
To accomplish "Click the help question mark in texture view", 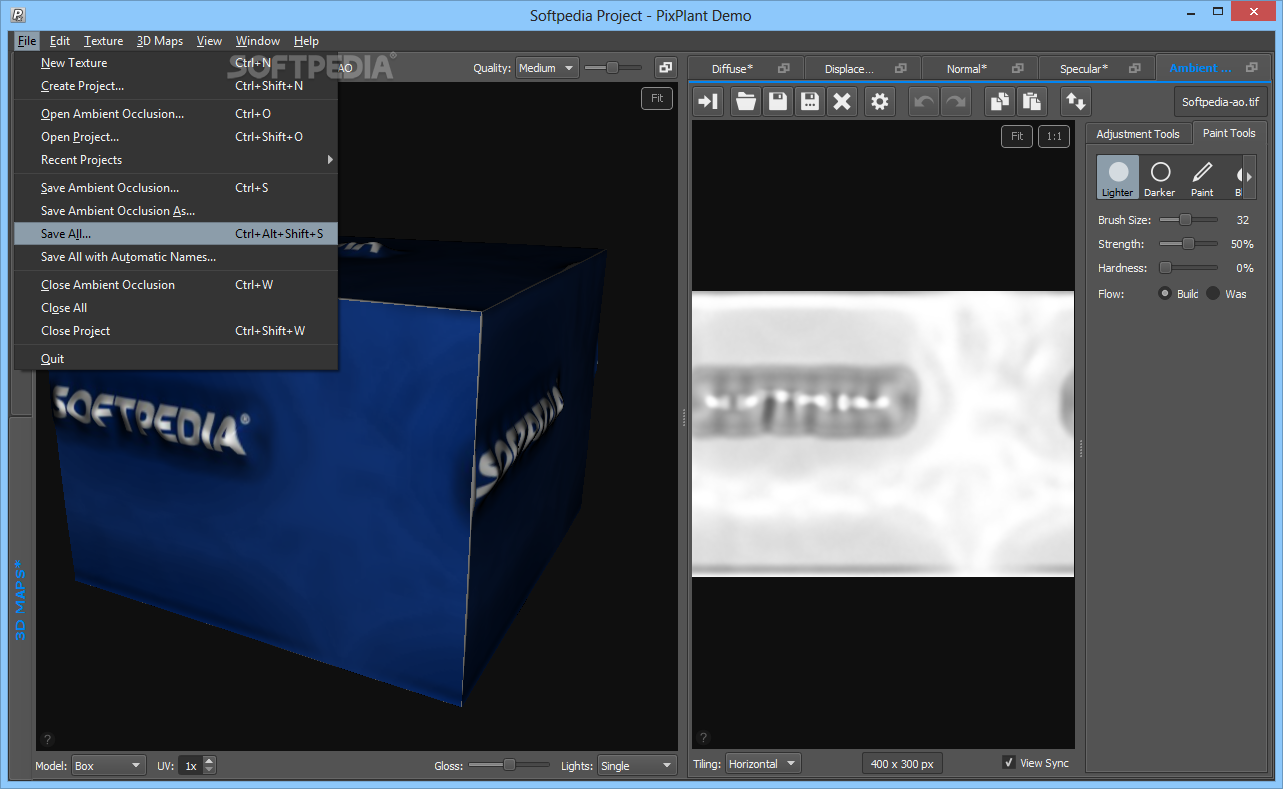I will click(703, 739).
